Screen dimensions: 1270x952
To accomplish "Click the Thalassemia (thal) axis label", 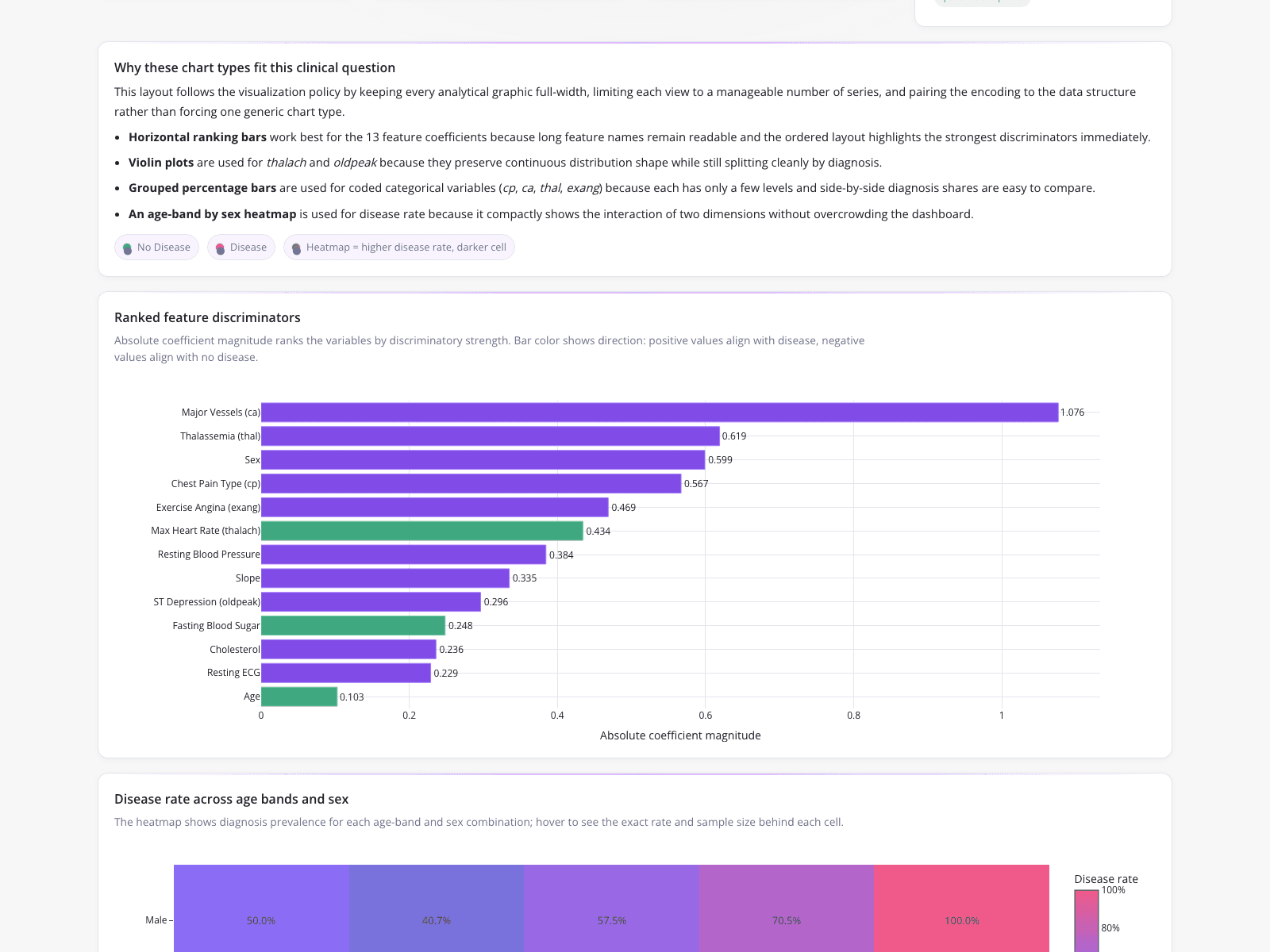I will [220, 436].
